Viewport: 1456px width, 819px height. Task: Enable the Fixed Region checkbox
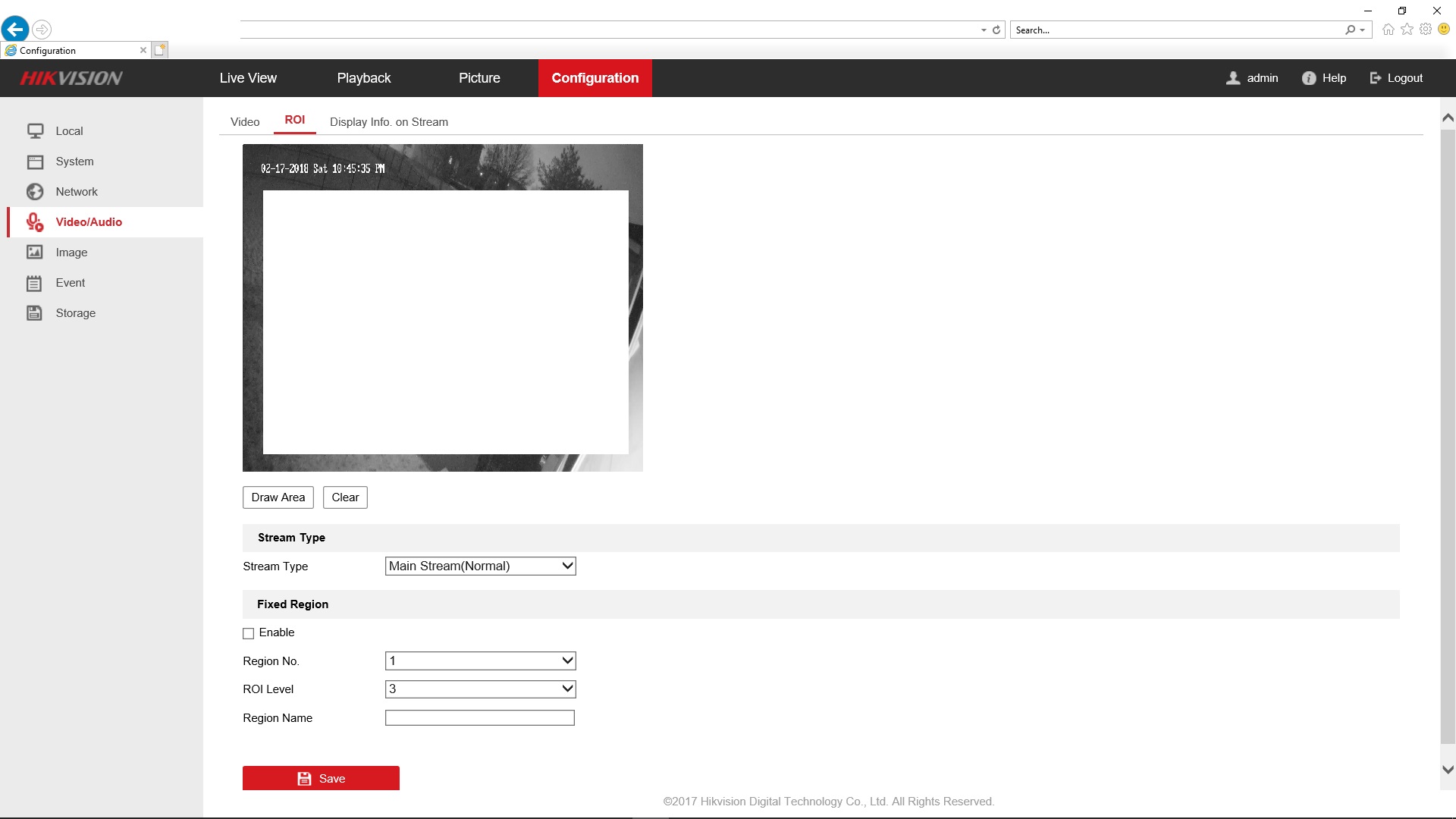click(248, 633)
